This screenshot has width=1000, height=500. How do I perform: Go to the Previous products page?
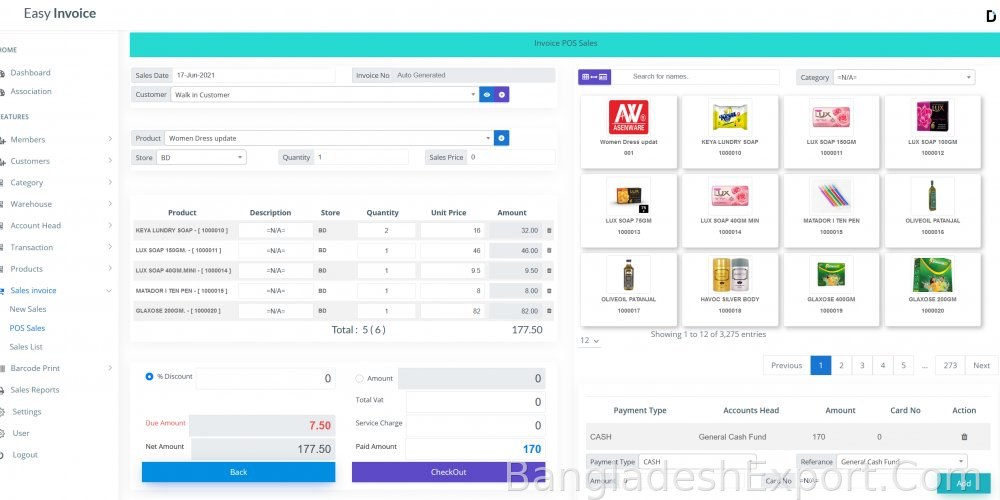click(x=786, y=365)
